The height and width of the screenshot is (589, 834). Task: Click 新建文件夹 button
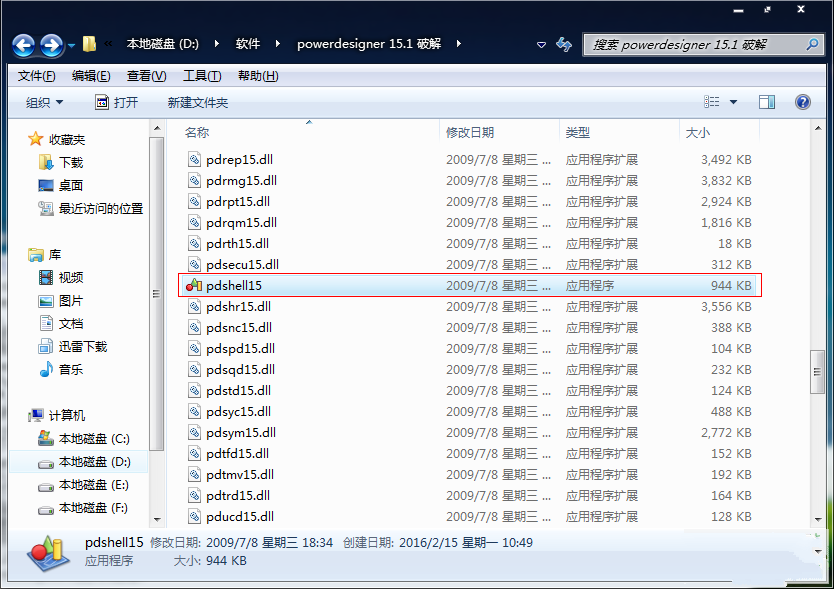click(197, 103)
